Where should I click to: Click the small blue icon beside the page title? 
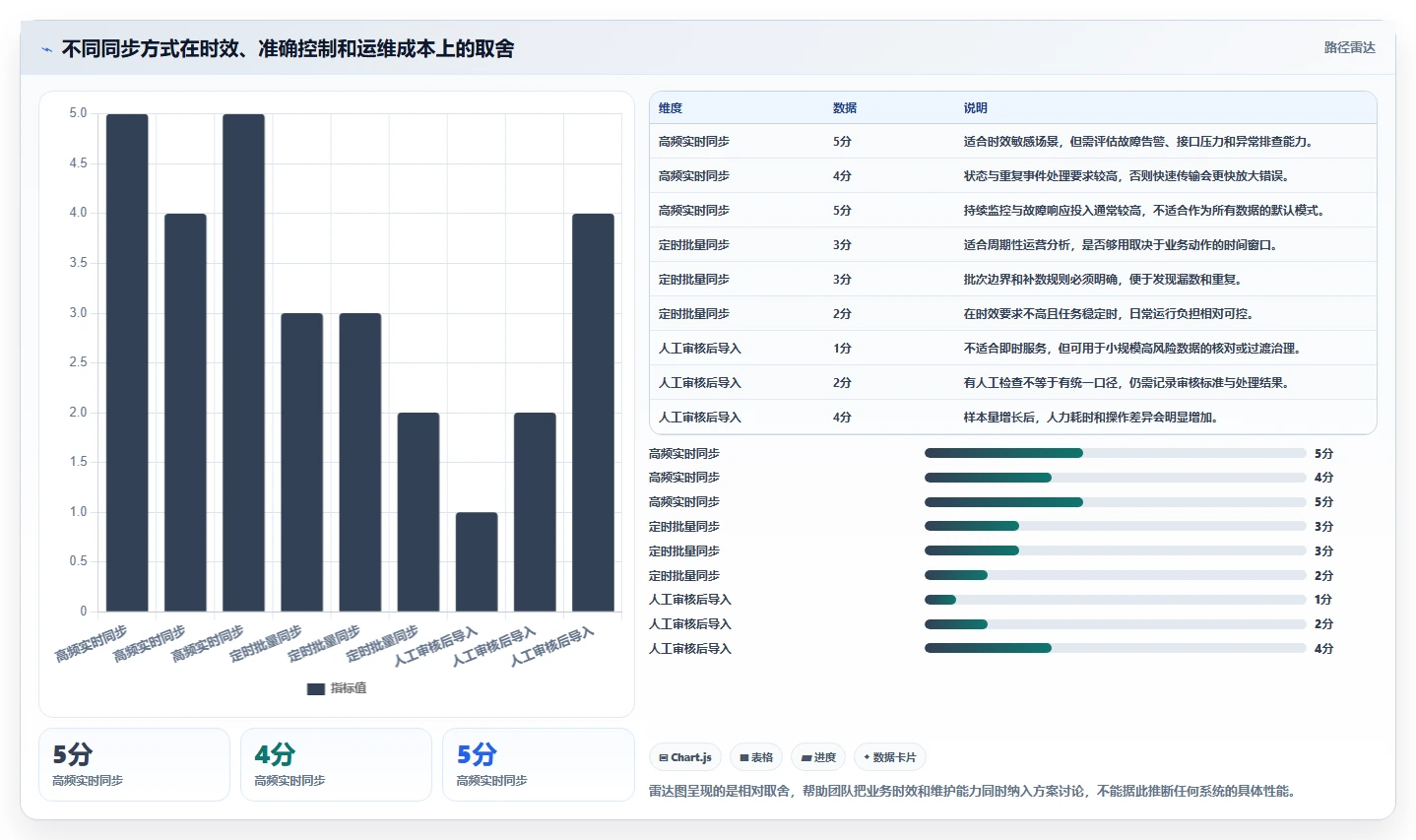tap(46, 49)
